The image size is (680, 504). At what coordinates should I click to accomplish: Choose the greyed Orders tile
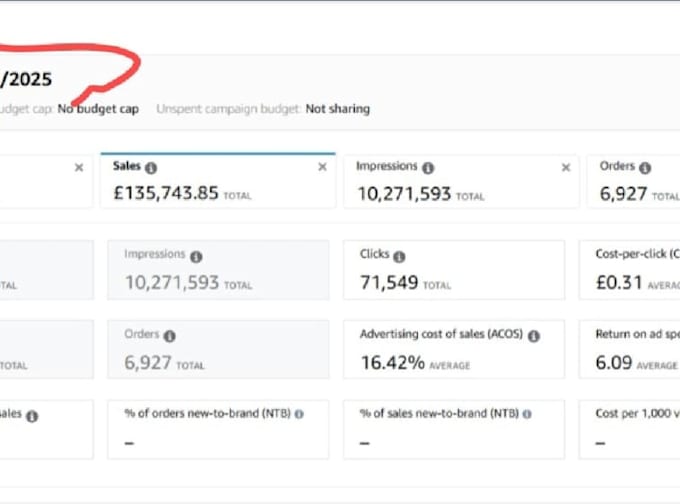[218, 350]
